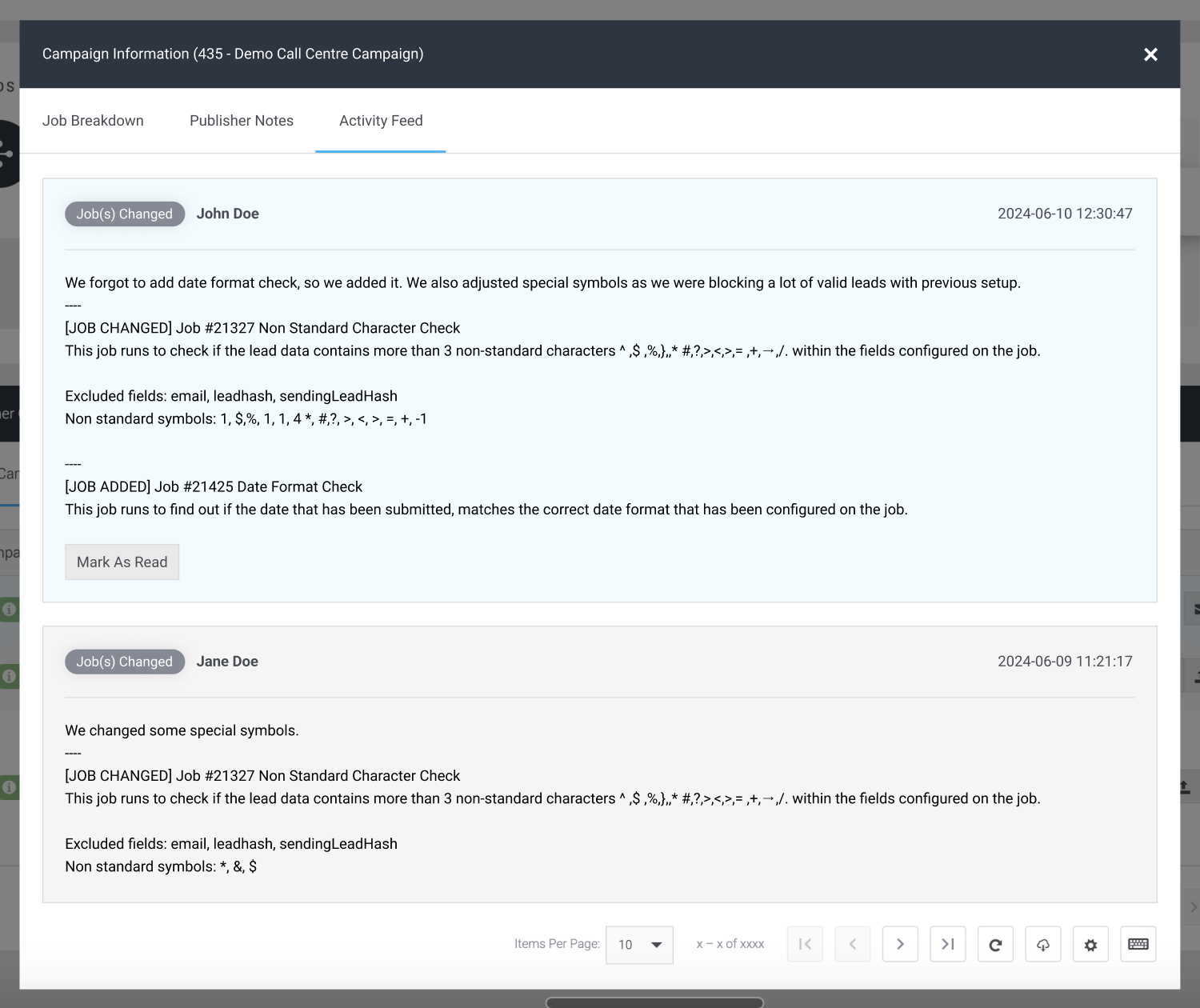Close the Campaign Information dialog

(1150, 54)
